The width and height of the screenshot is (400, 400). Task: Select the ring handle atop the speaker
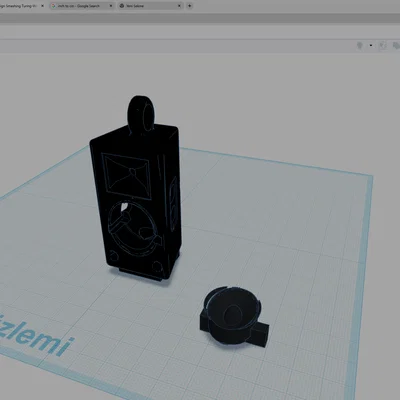(x=141, y=114)
